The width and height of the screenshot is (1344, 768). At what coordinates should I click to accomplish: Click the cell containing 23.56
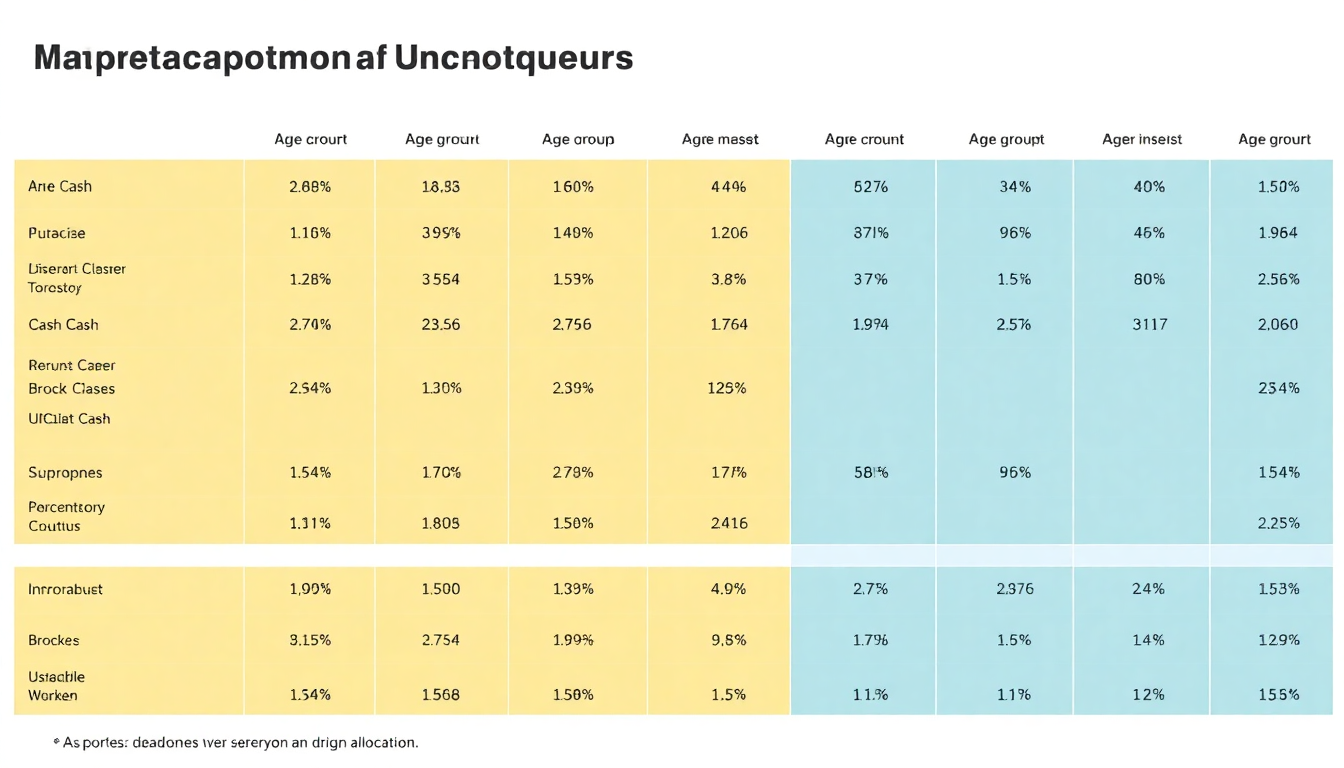441,324
